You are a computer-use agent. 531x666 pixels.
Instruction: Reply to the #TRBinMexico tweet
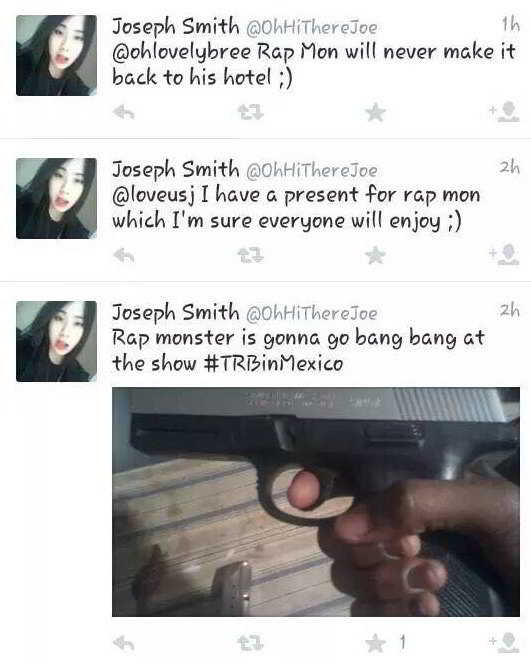124,643
